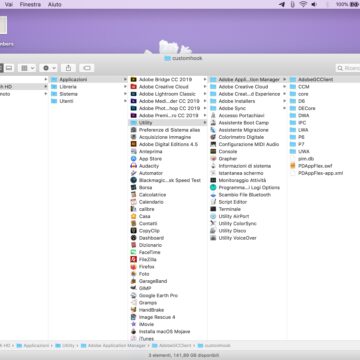The width and height of the screenshot is (360, 360).
Task: Click AdobeGCClient in the bottom path bar
Action: click(x=172, y=346)
